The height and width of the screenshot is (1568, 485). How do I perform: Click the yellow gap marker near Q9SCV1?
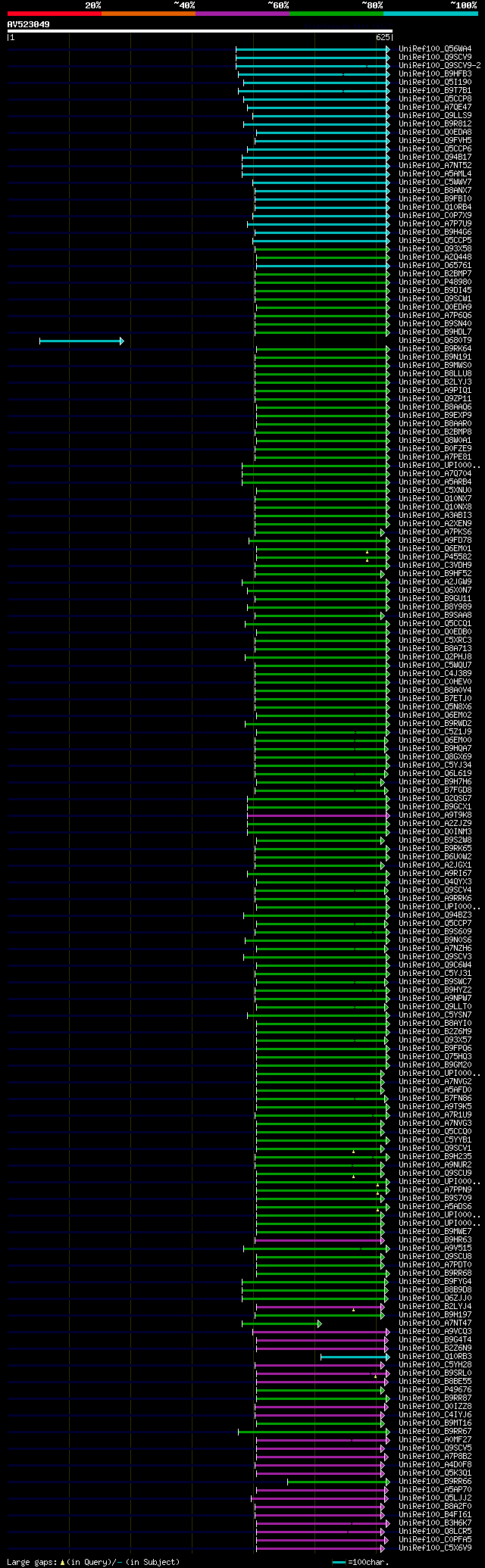tap(353, 1152)
